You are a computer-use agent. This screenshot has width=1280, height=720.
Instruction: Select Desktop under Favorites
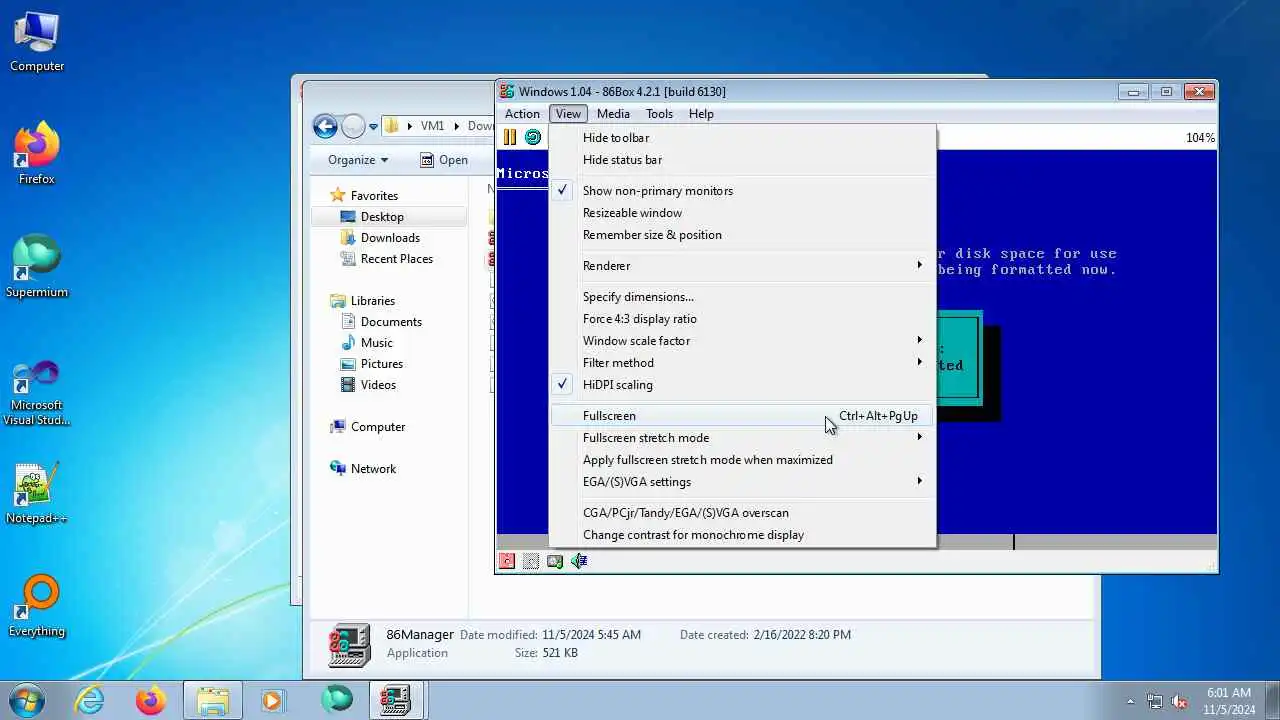(x=389, y=217)
